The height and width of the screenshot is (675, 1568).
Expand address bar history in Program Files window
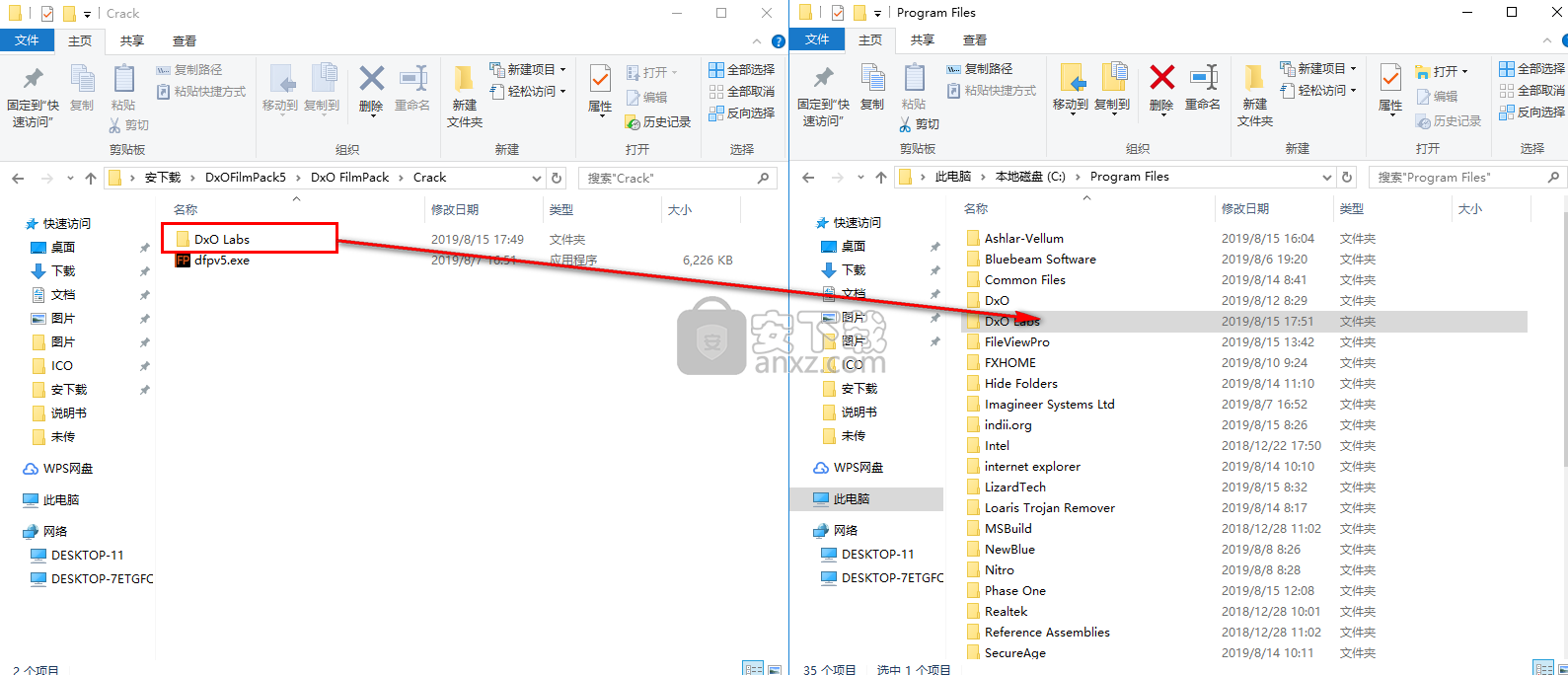click(x=1327, y=178)
